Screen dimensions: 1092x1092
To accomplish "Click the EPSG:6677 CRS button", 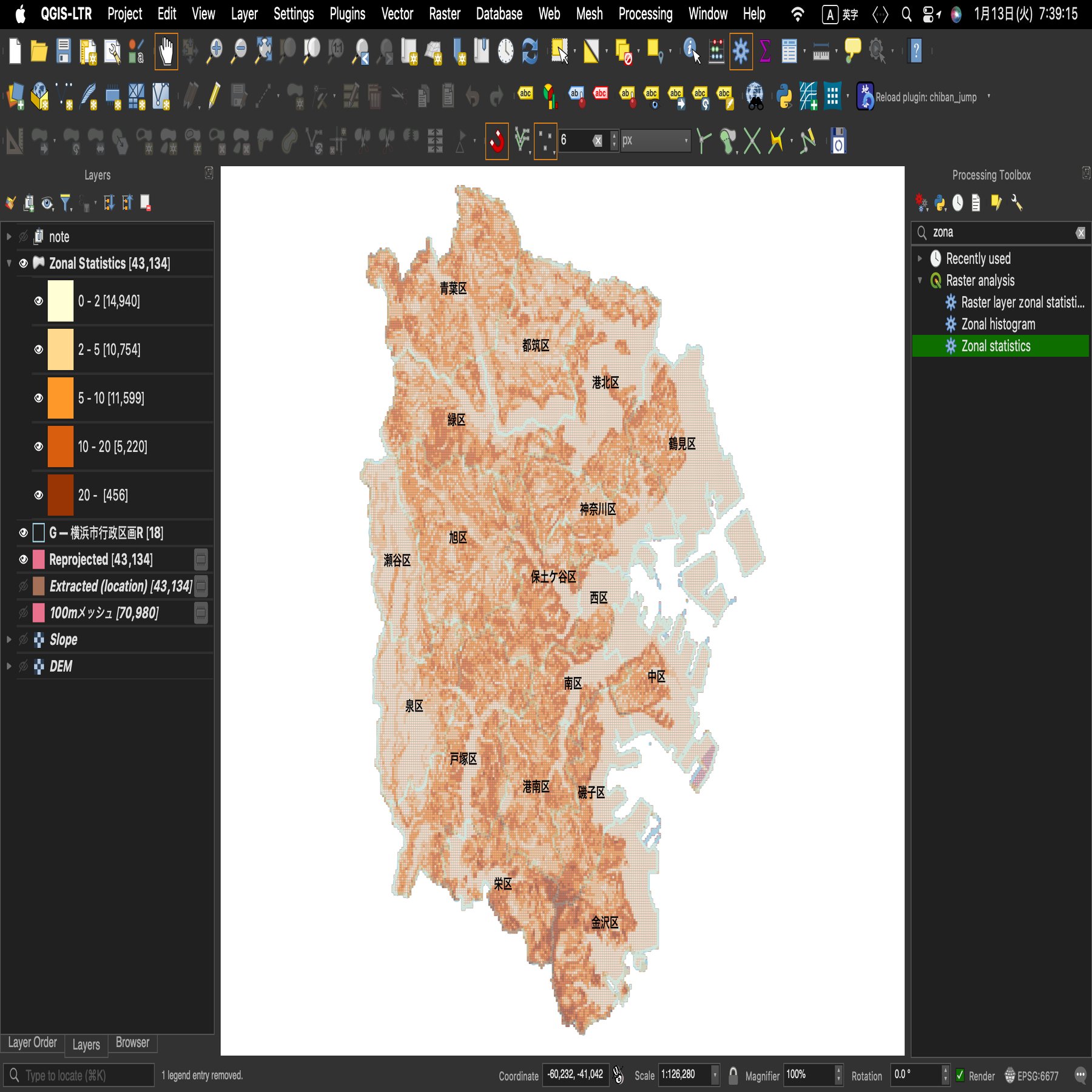I will [x=1032, y=1076].
